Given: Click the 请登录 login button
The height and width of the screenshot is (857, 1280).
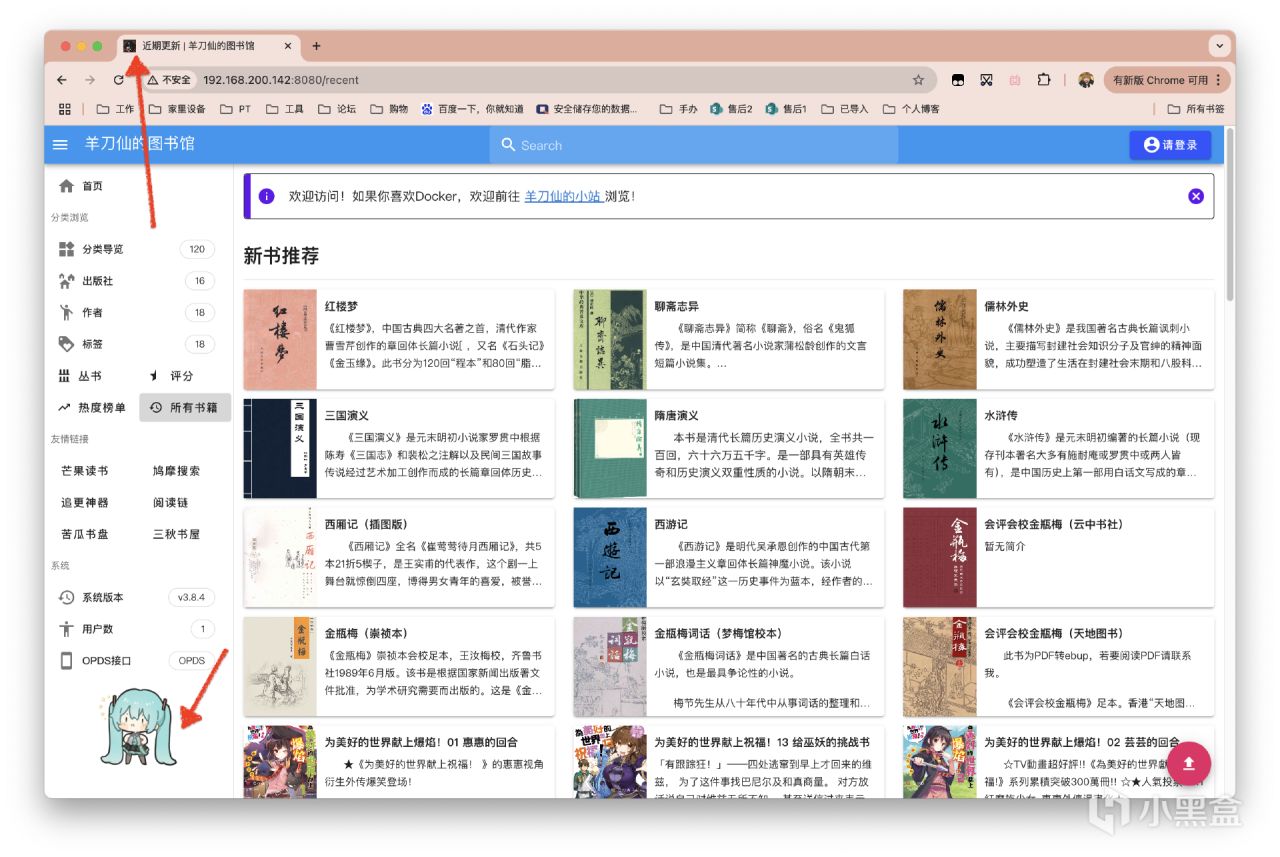Looking at the screenshot, I should coord(1170,145).
